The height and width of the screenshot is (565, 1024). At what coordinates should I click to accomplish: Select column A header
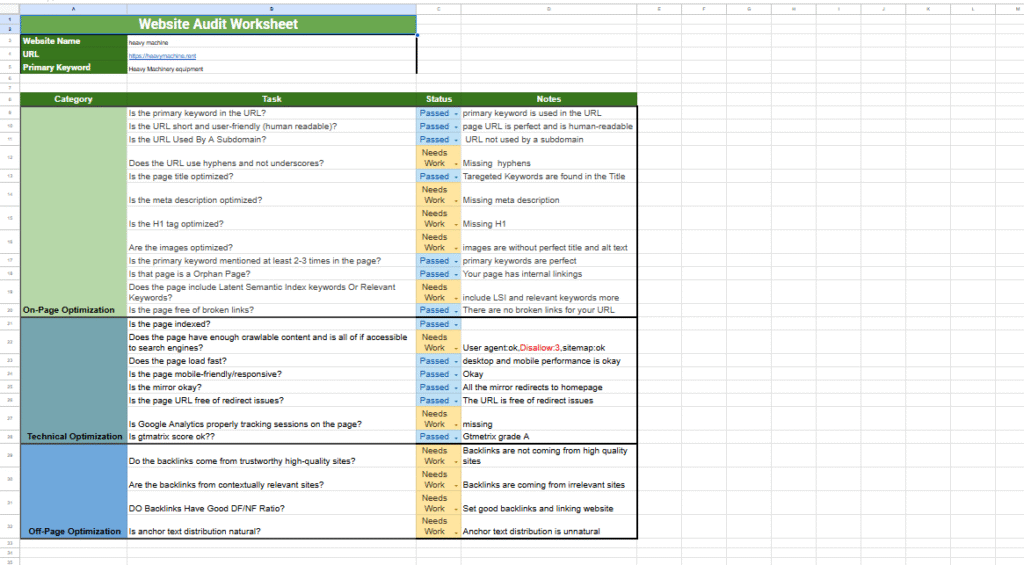74,9
